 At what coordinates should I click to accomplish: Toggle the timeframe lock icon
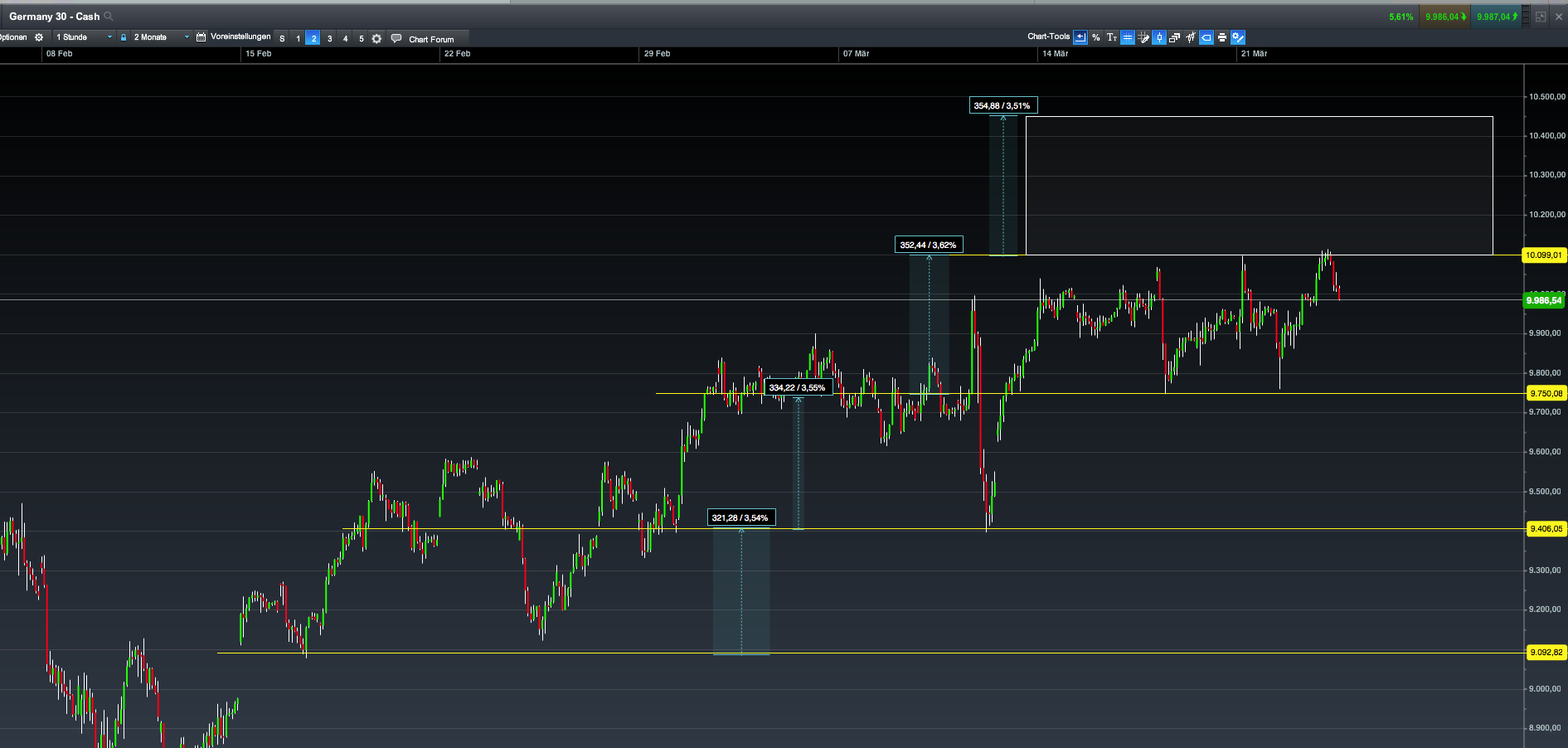point(124,37)
